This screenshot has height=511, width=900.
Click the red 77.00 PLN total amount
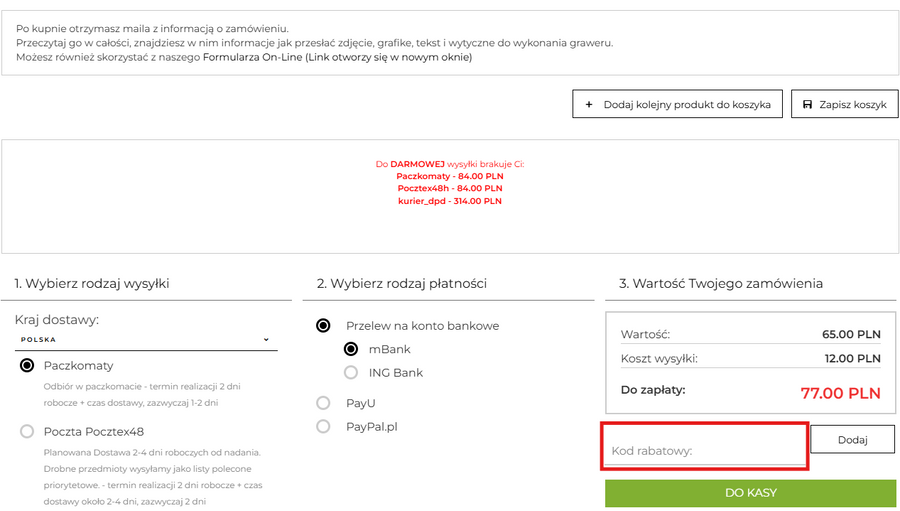click(840, 393)
